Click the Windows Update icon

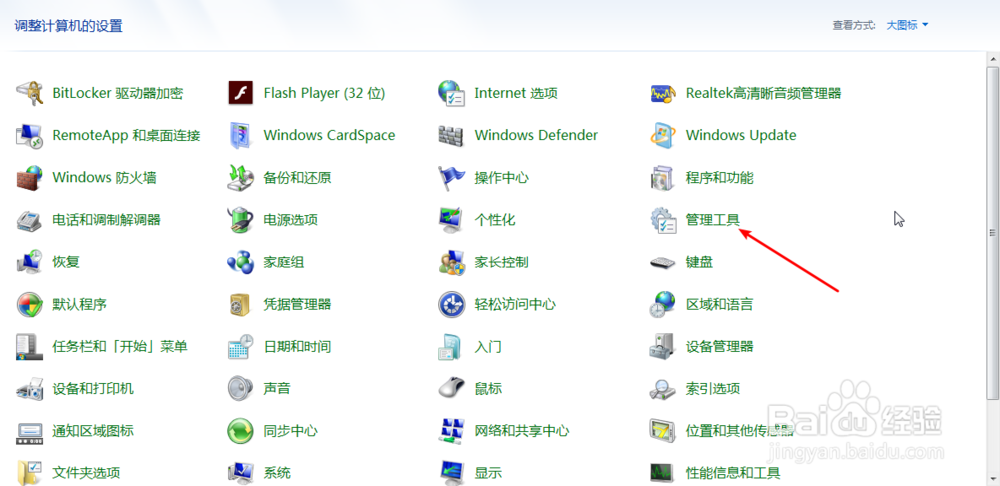[663, 135]
